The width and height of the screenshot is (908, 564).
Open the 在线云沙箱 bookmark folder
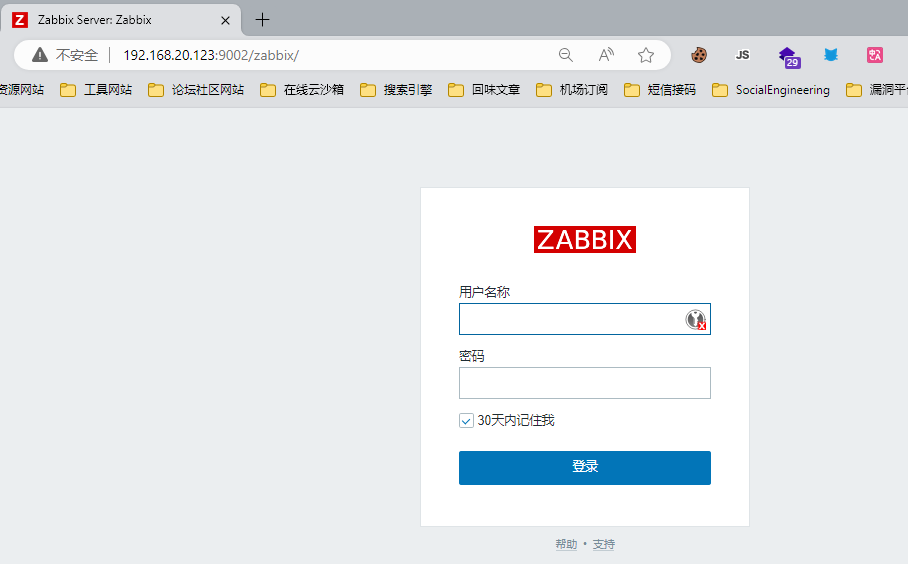(302, 90)
